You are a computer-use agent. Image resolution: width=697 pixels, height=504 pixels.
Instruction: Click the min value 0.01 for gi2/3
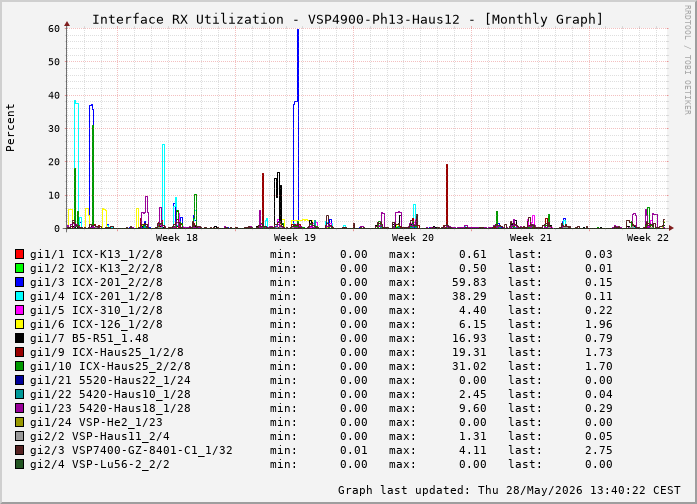pos(354,450)
